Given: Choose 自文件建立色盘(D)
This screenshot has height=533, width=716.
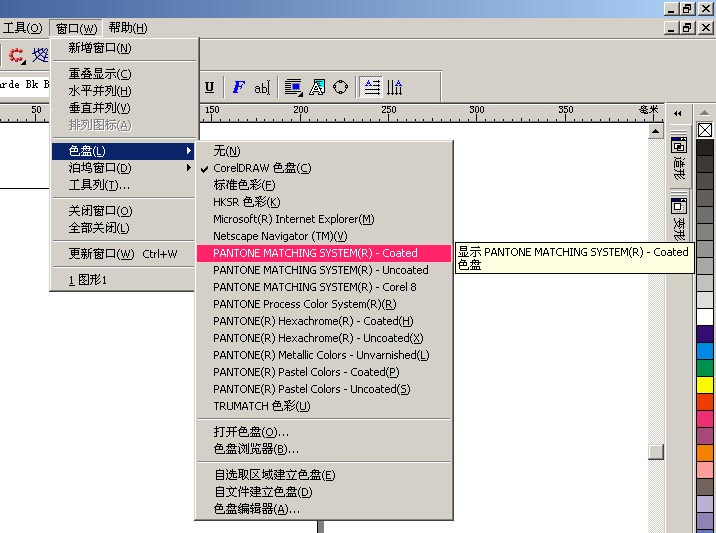Looking at the screenshot, I should tap(324, 492).
